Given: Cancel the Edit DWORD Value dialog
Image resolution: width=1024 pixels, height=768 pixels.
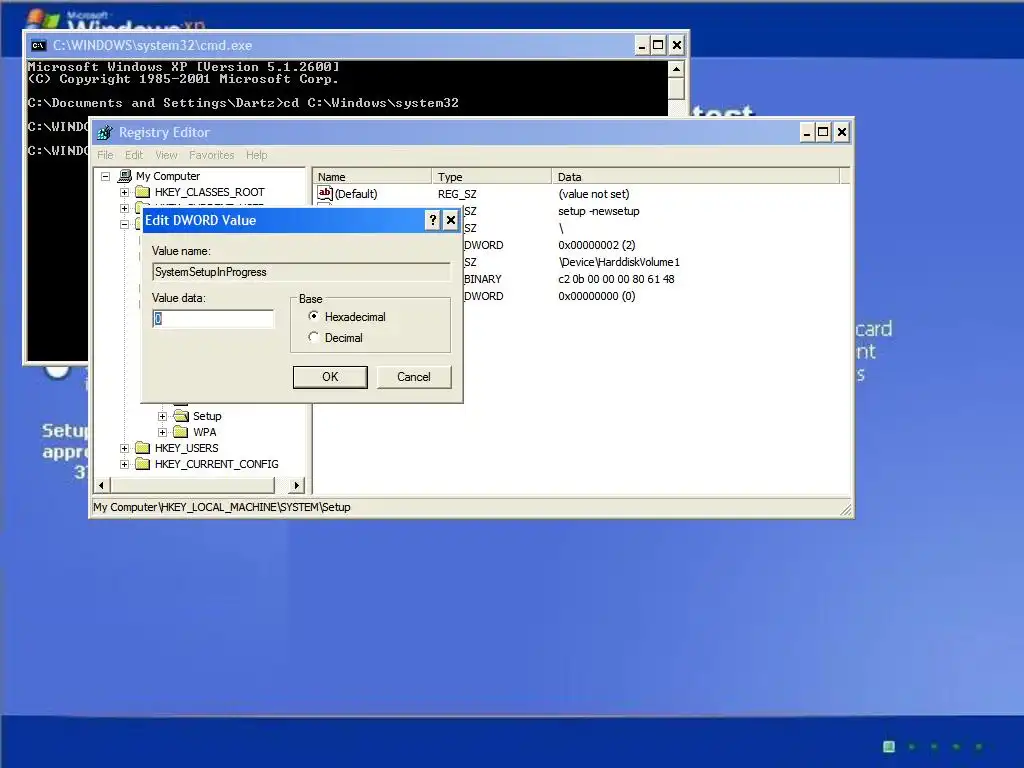Looking at the screenshot, I should (x=413, y=377).
